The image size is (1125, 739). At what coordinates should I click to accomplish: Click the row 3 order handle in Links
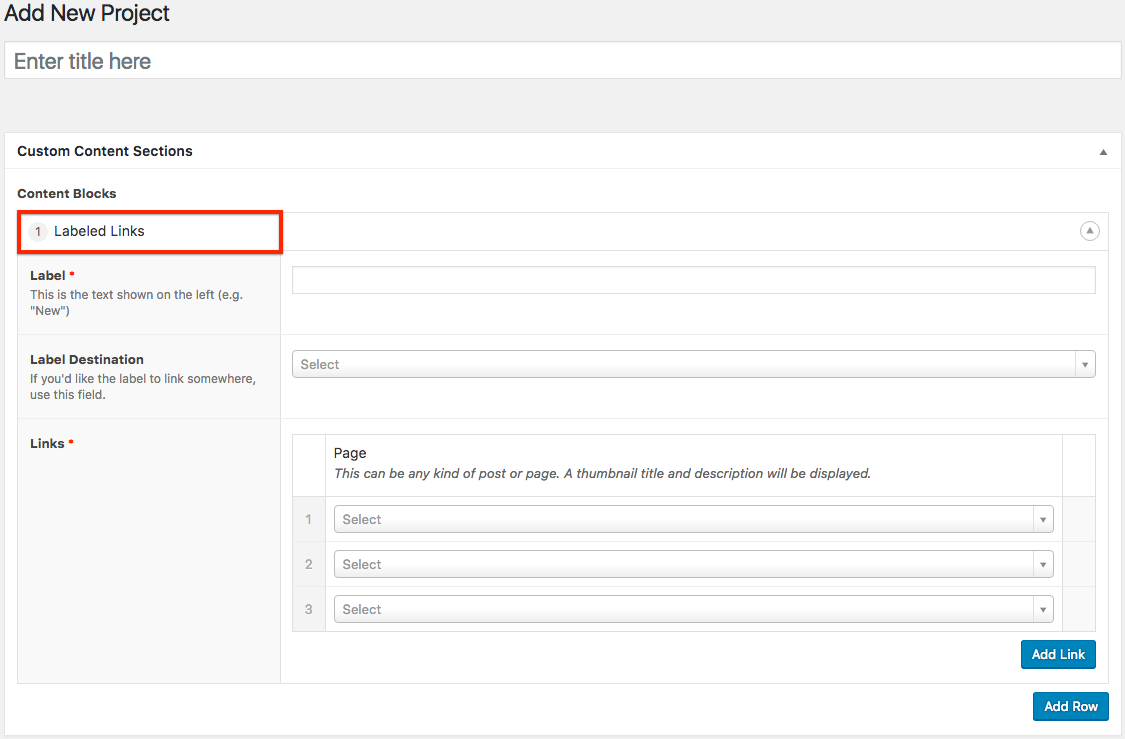click(309, 609)
